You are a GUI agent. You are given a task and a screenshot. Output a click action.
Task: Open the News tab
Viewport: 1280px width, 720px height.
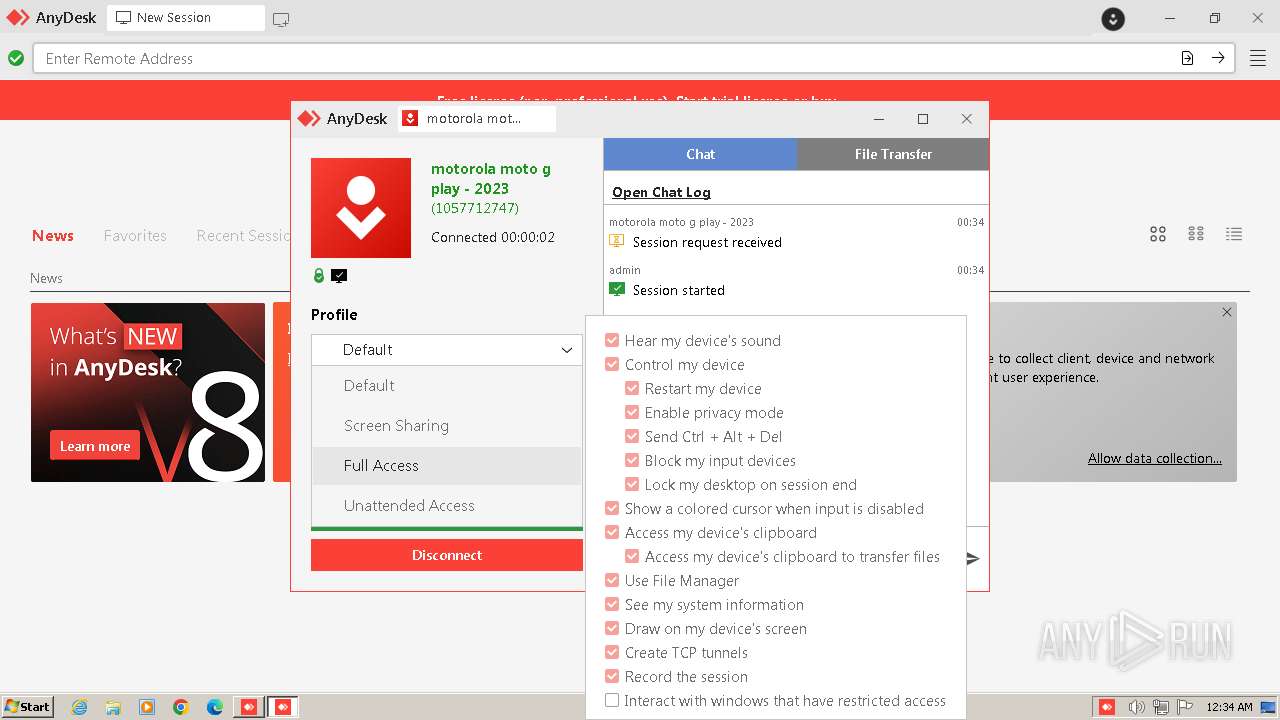pos(53,236)
